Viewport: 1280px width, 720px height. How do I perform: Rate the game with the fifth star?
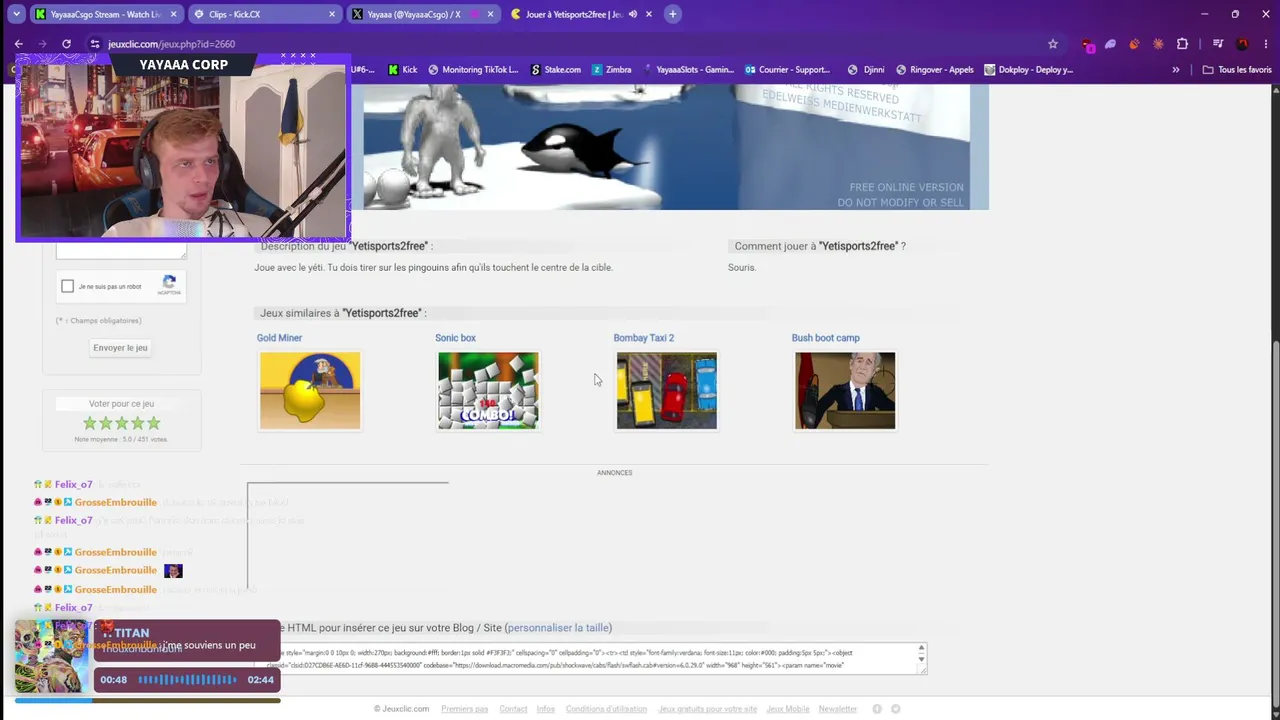click(x=154, y=423)
